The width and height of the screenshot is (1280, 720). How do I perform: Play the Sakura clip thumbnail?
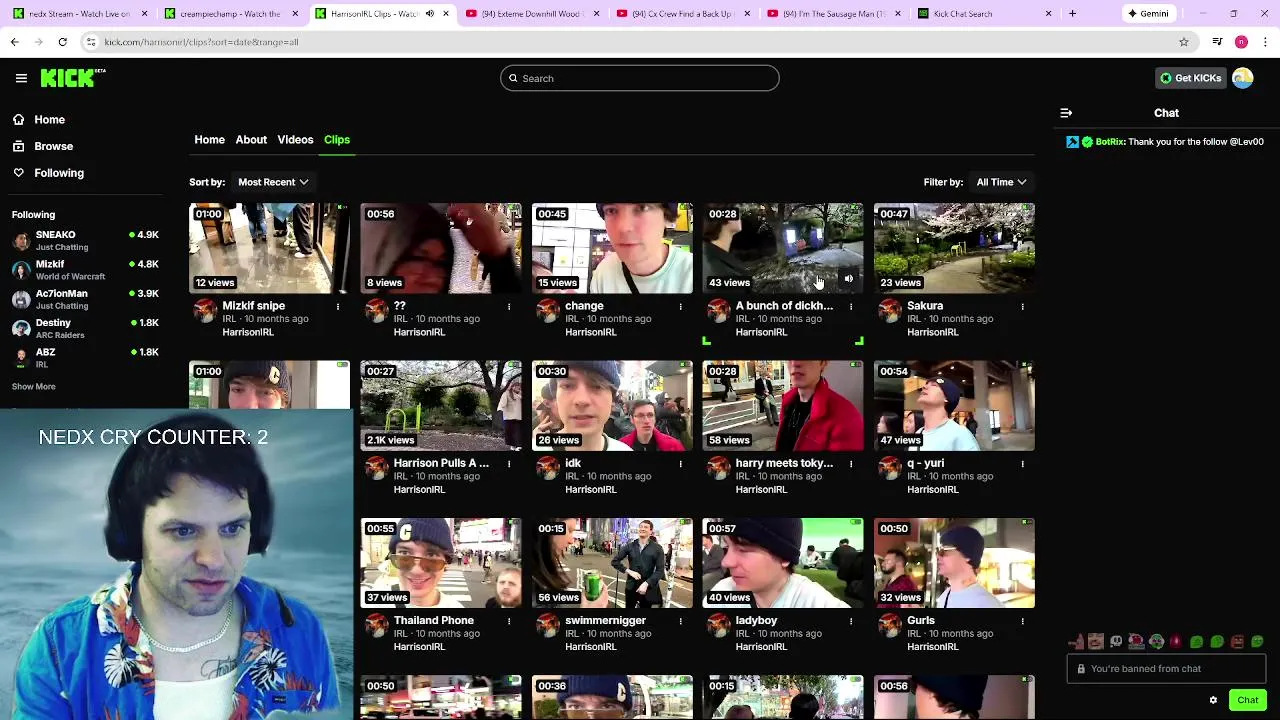pos(954,248)
